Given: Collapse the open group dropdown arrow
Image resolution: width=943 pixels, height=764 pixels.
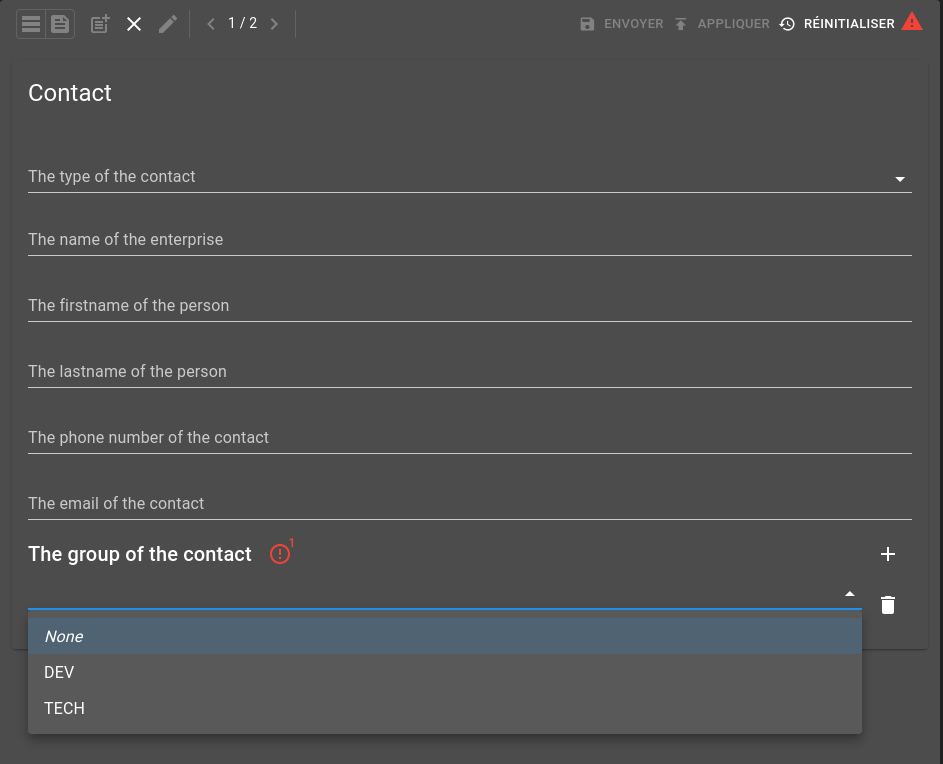Looking at the screenshot, I should (849, 594).
